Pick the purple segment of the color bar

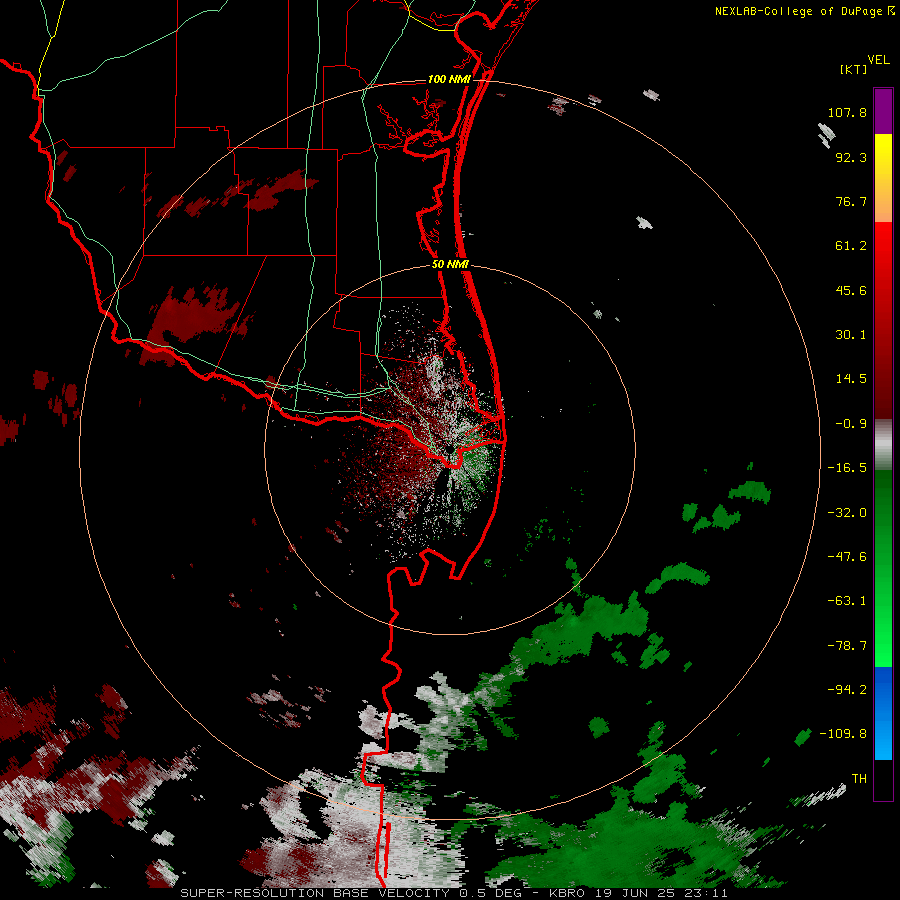(883, 112)
